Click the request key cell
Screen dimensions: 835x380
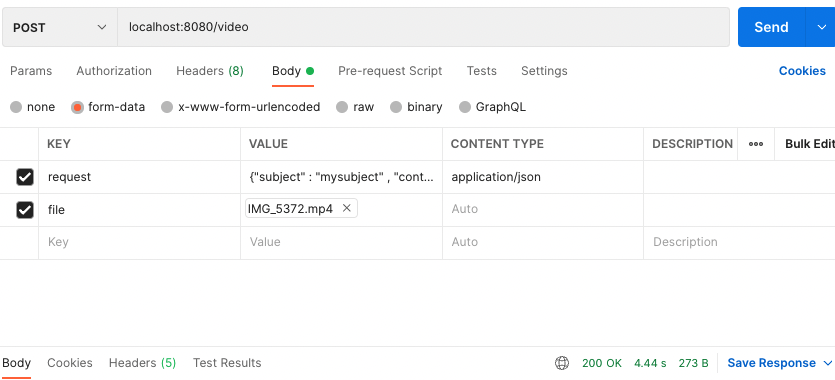coord(140,177)
